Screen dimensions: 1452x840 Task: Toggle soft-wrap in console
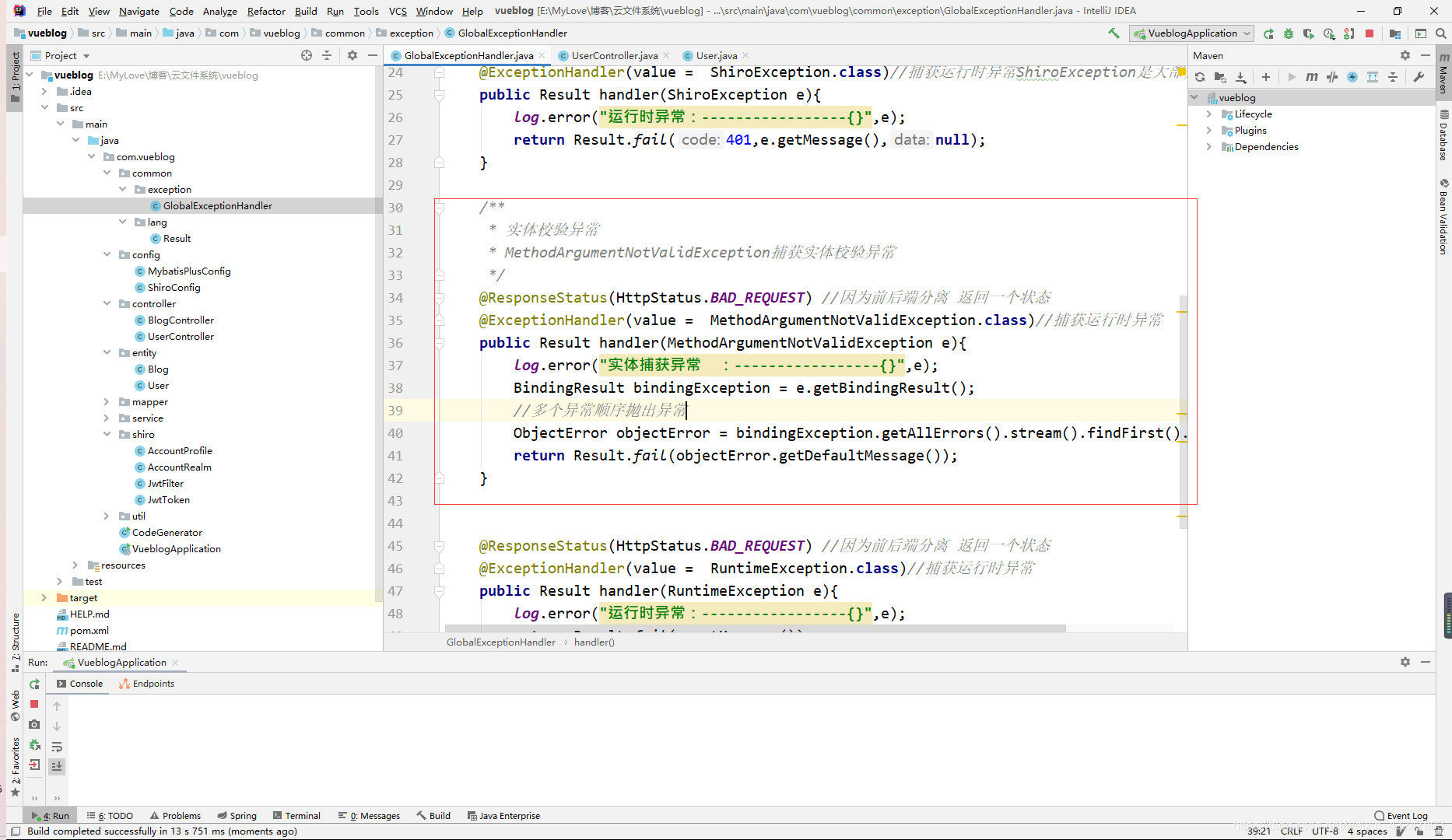click(57, 747)
